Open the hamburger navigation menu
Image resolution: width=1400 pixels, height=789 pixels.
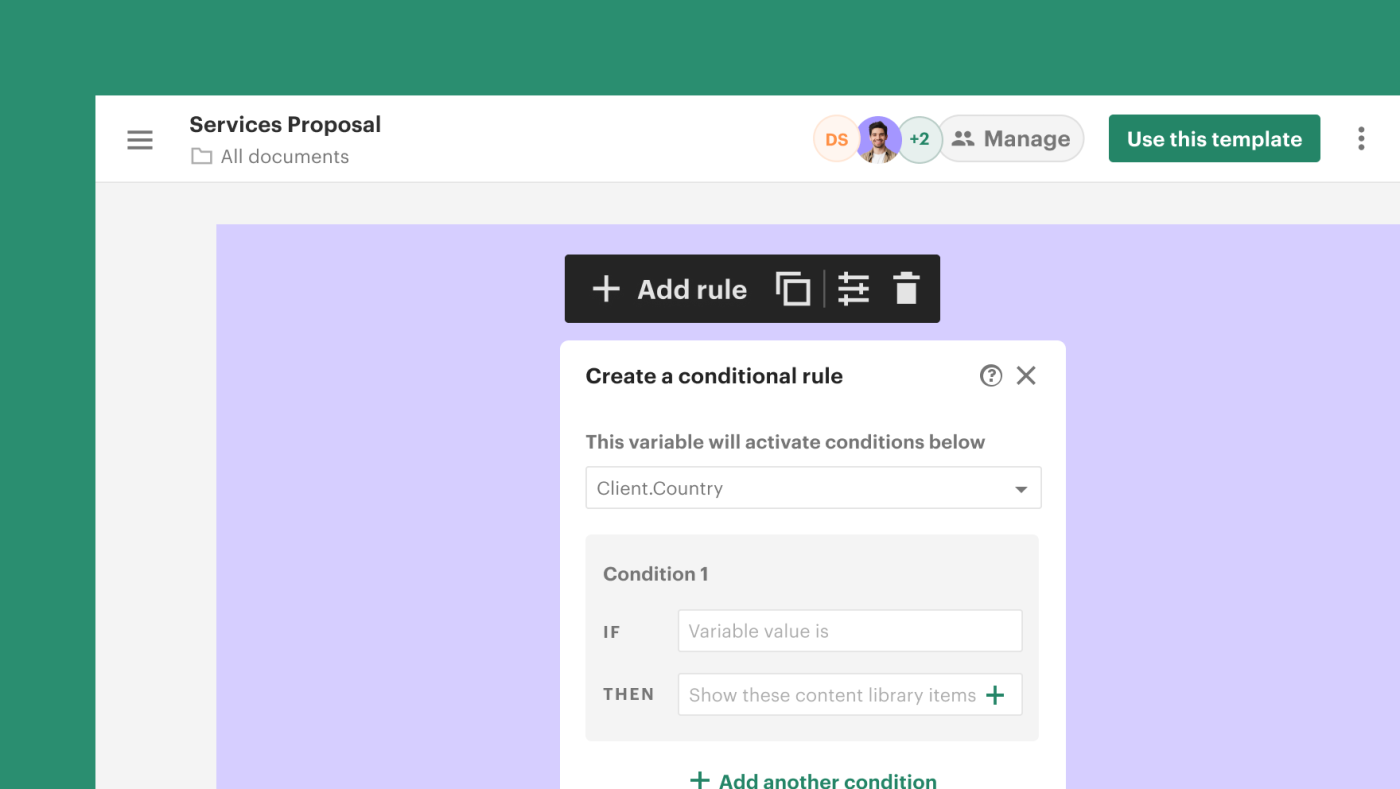139,139
